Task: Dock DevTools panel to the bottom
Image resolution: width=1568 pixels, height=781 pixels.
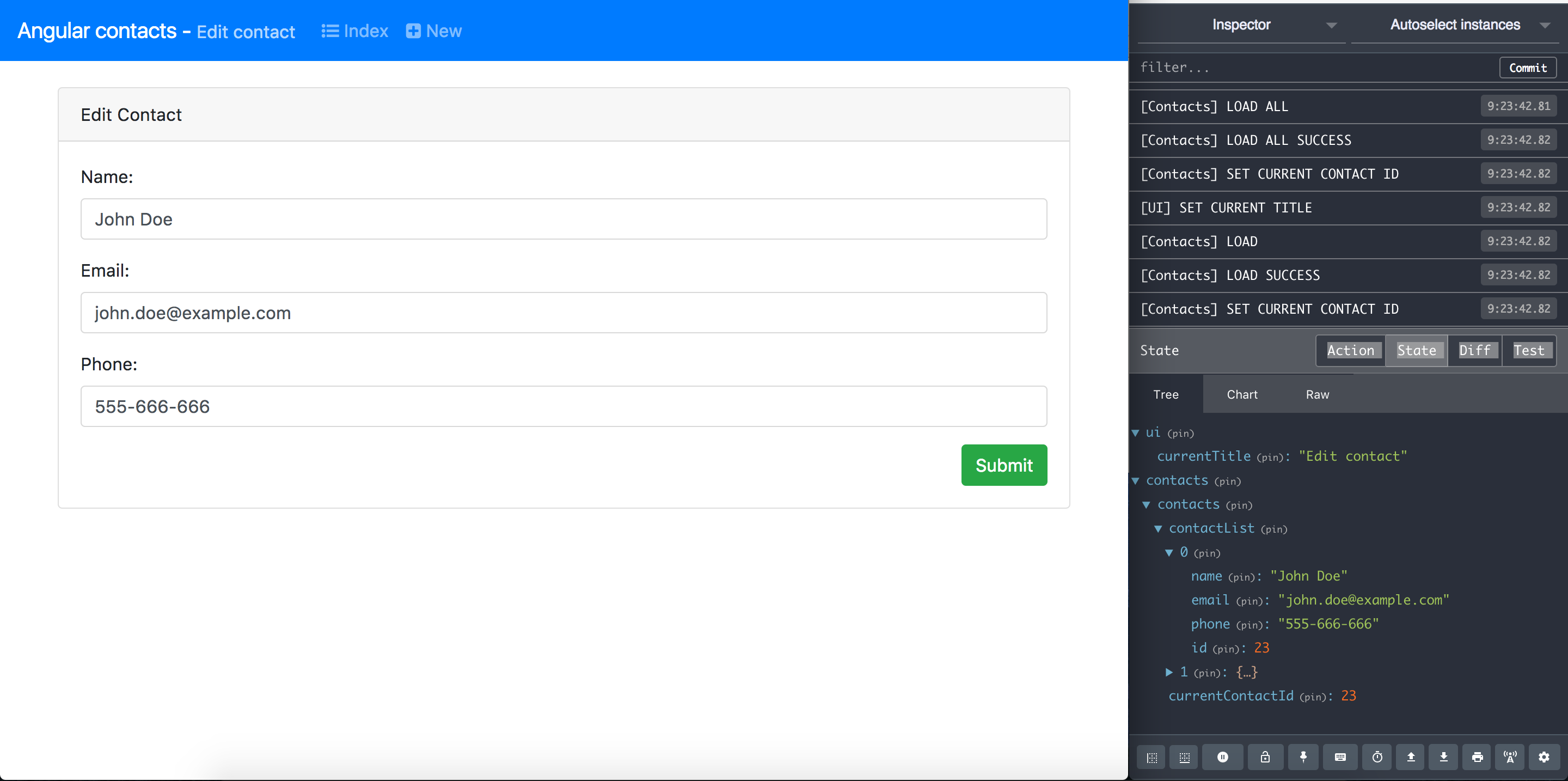Action: 1184,757
